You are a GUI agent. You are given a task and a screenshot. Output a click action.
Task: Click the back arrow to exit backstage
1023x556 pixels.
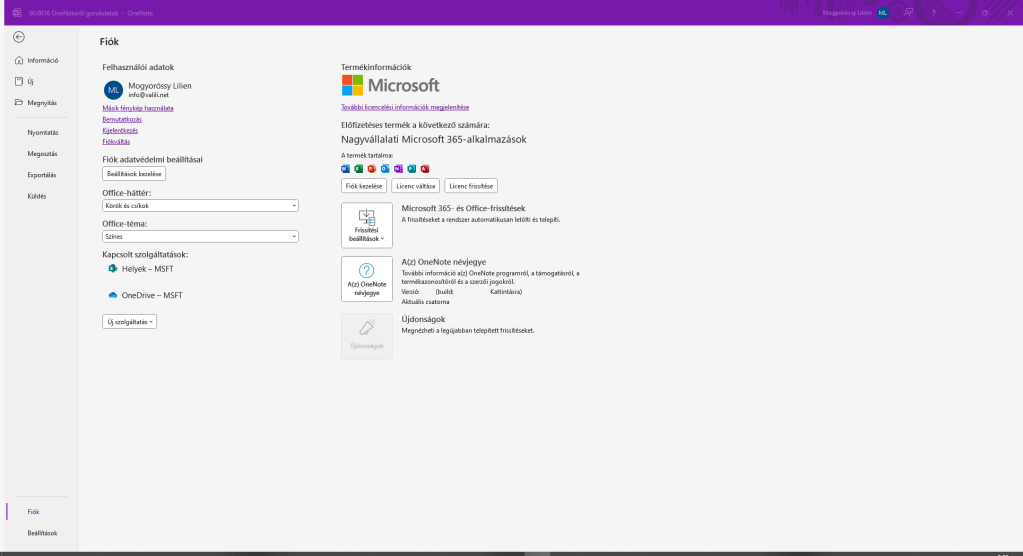coord(19,37)
